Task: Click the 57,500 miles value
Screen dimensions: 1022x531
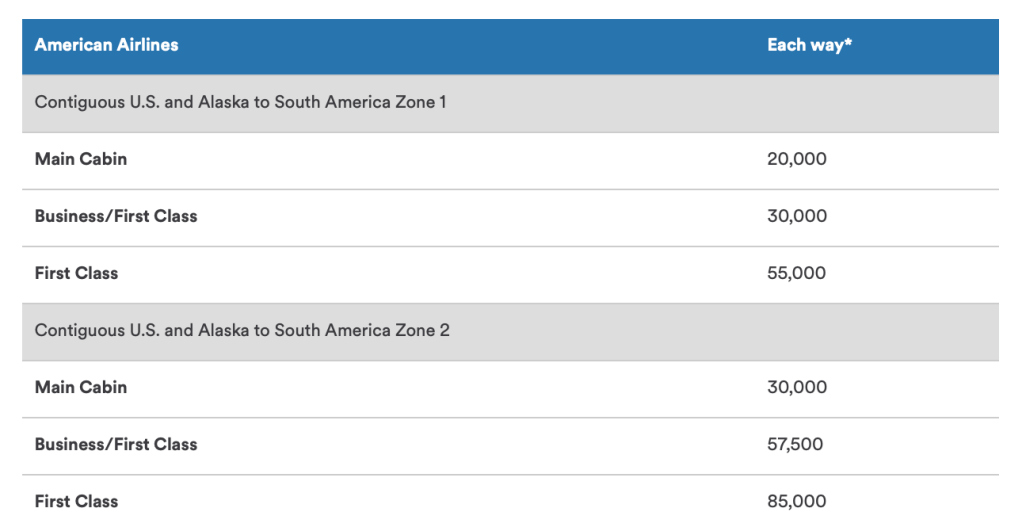Action: pyautogui.click(x=797, y=444)
